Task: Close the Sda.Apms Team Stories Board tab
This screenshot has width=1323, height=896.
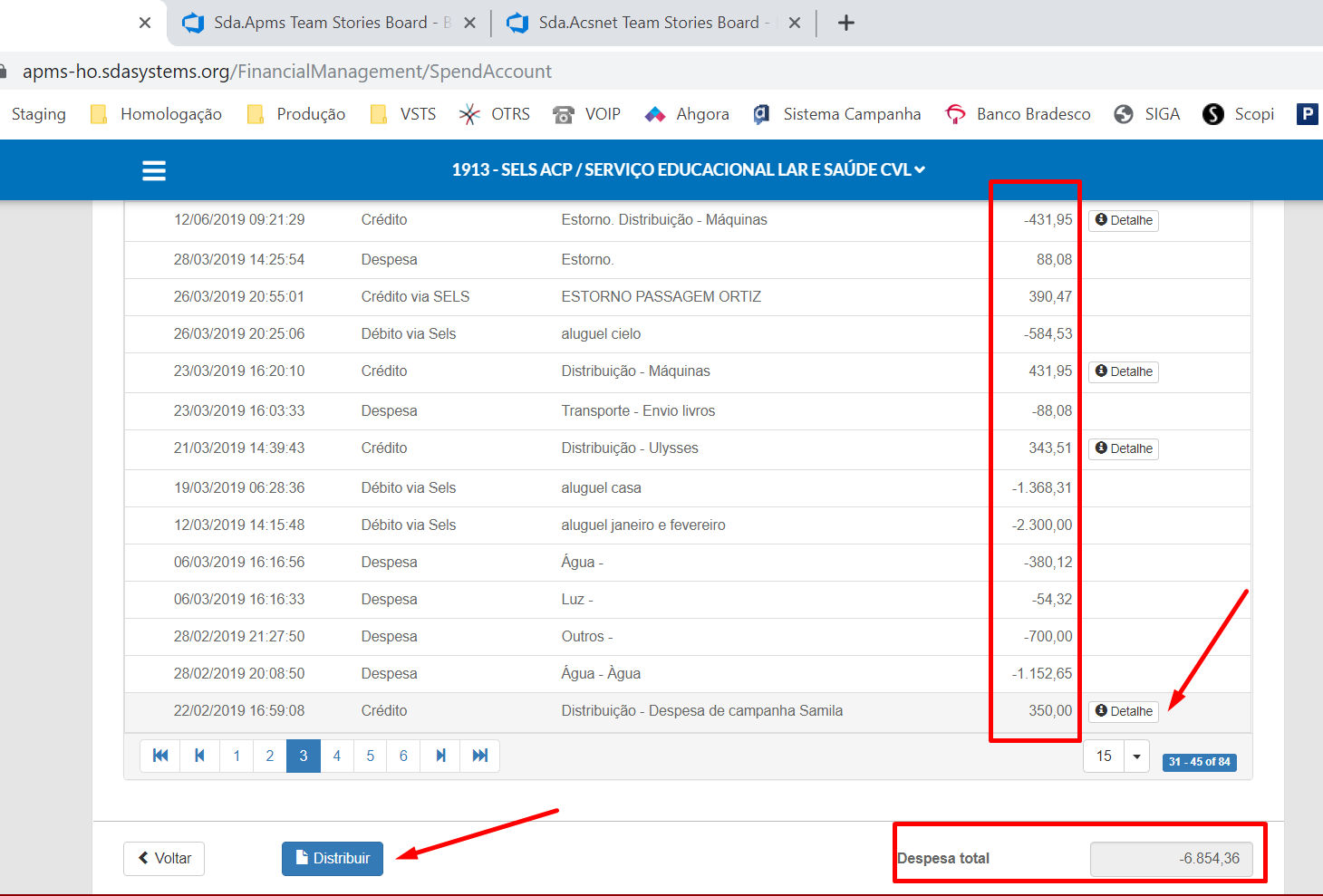Action: (x=469, y=23)
